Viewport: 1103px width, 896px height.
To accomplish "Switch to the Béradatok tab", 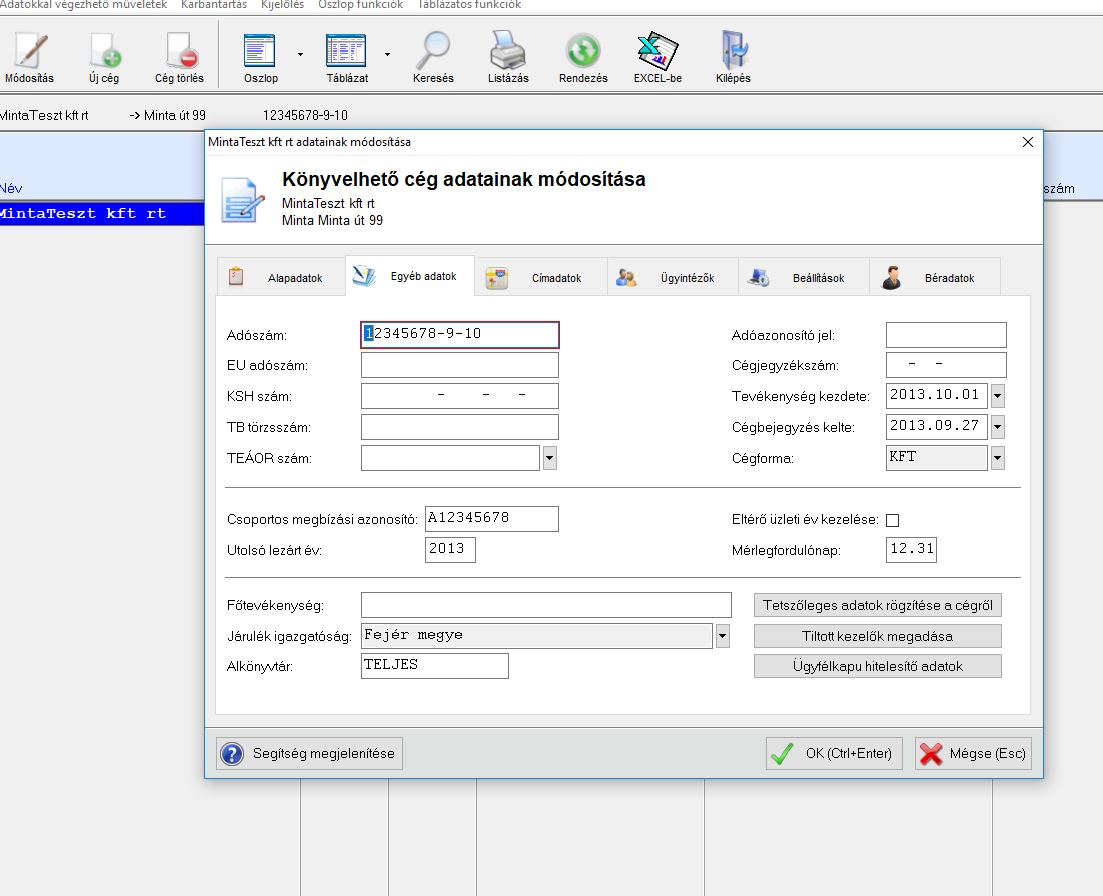I will coord(934,278).
